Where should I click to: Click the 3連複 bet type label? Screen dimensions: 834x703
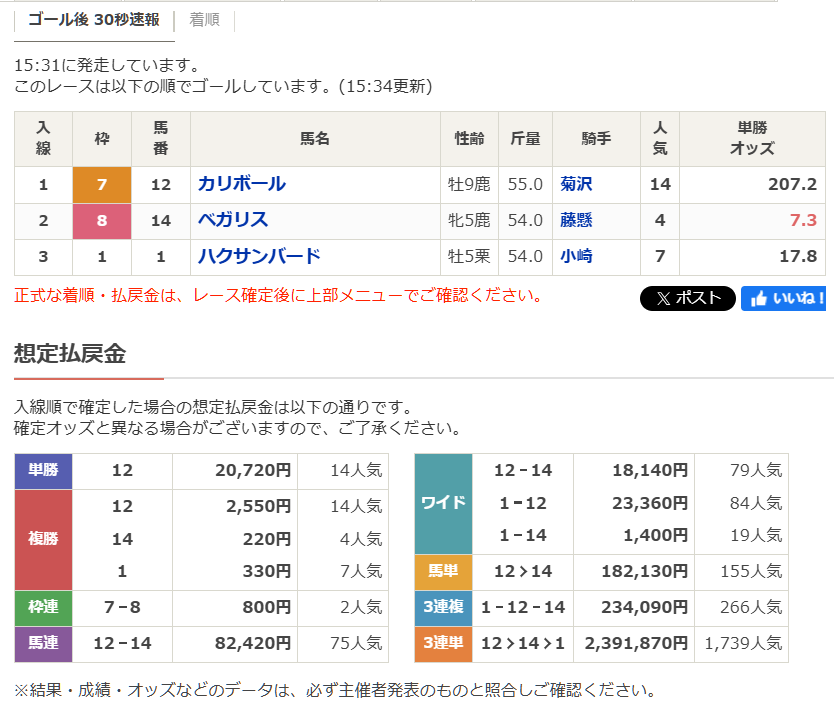coord(443,607)
